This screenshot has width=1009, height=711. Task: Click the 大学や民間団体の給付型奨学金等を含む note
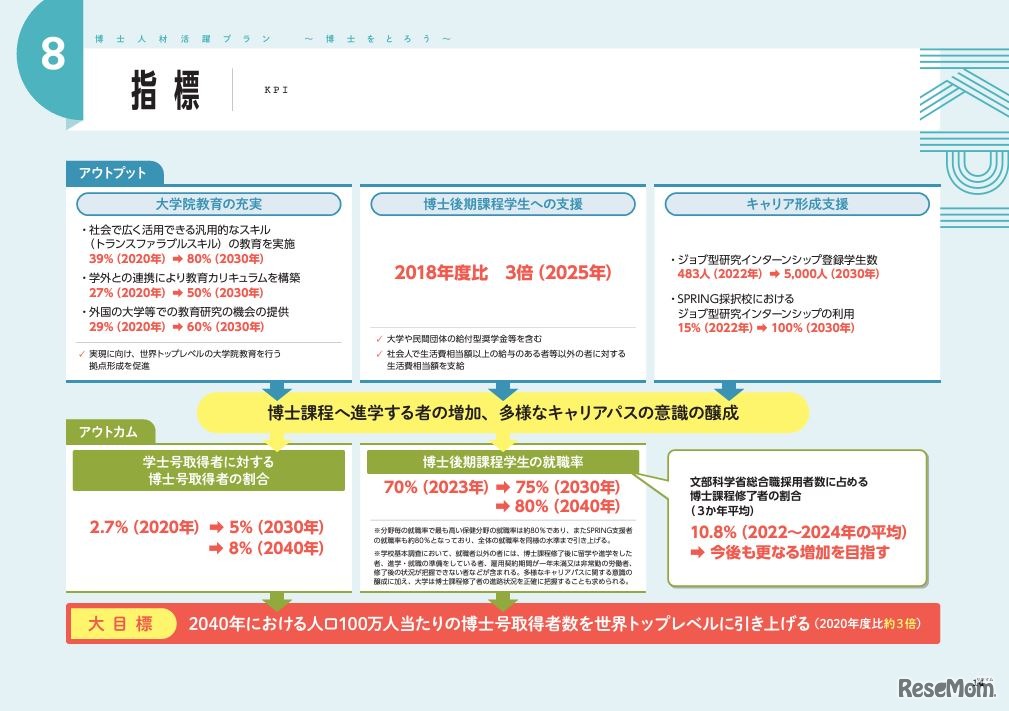(x=459, y=338)
